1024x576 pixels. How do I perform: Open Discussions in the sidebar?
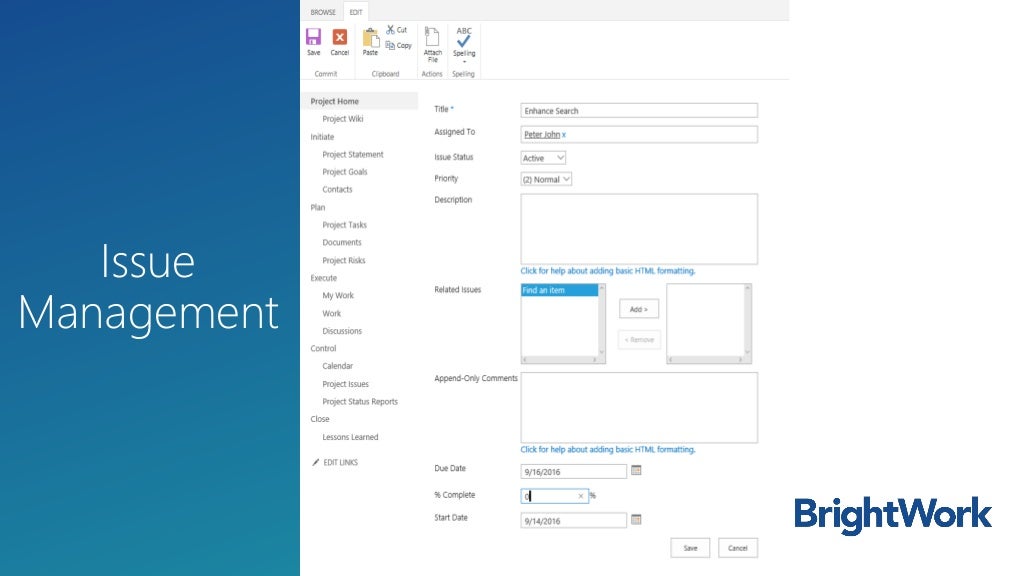[342, 331]
